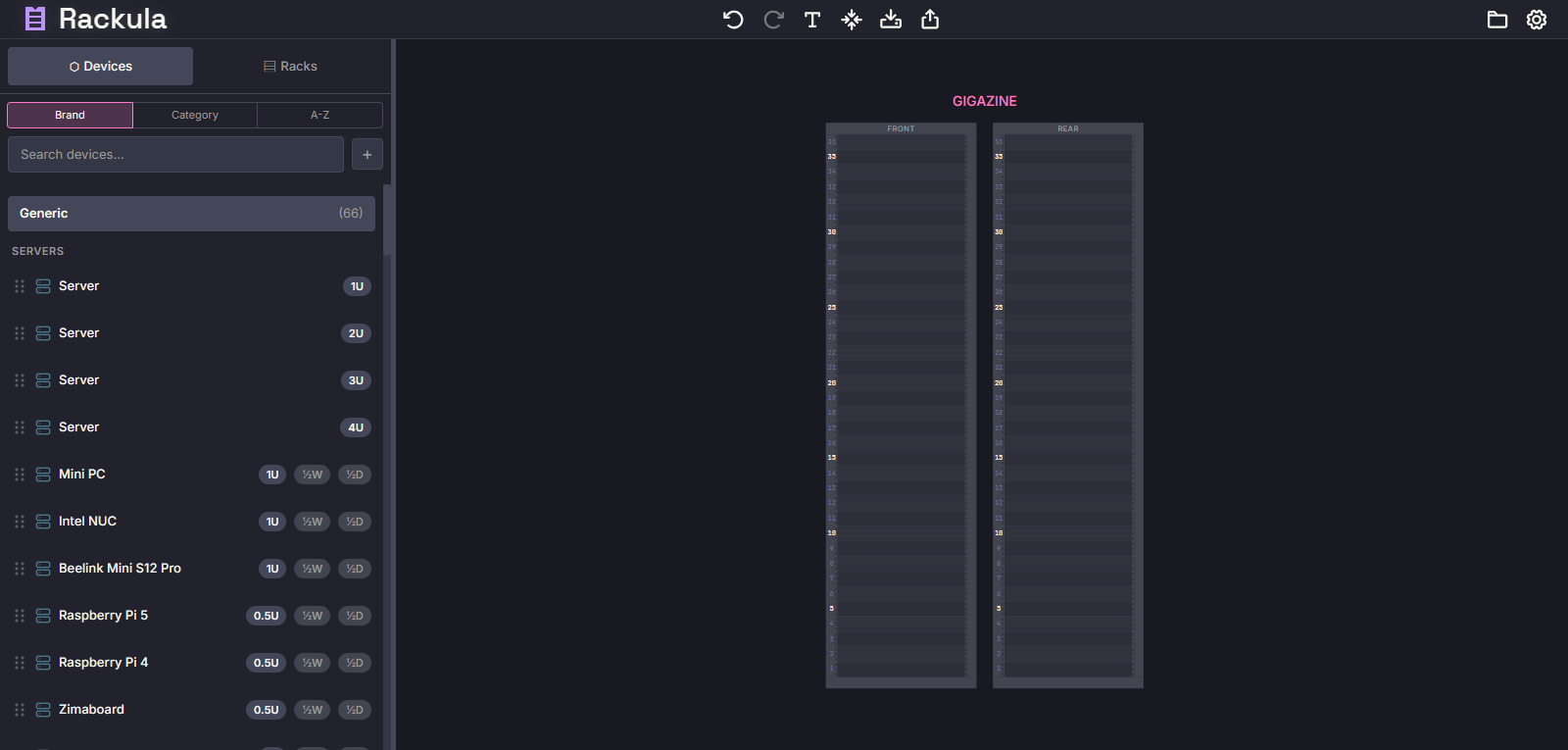Switch to the Devices tab
Screen dimensions: 1568x750
pyautogui.click(x=101, y=67)
